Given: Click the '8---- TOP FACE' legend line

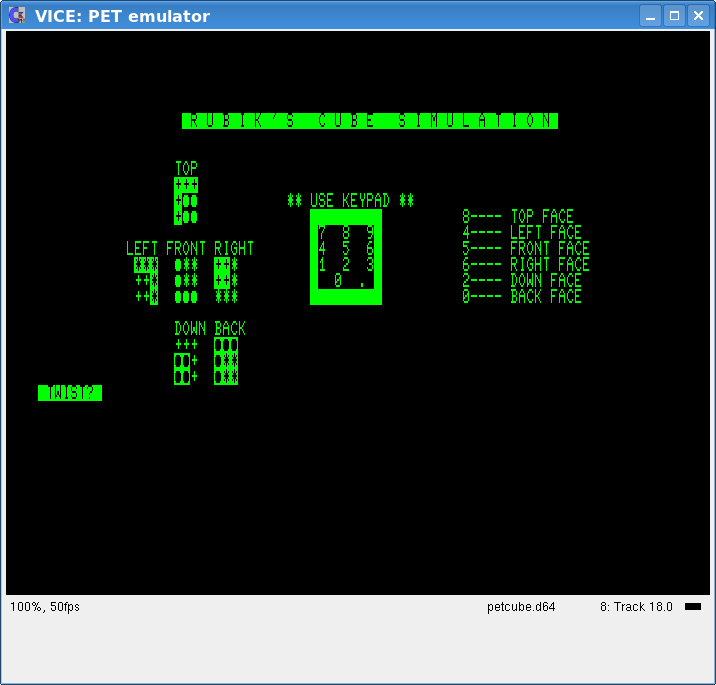Looking at the screenshot, I should [x=518, y=216].
